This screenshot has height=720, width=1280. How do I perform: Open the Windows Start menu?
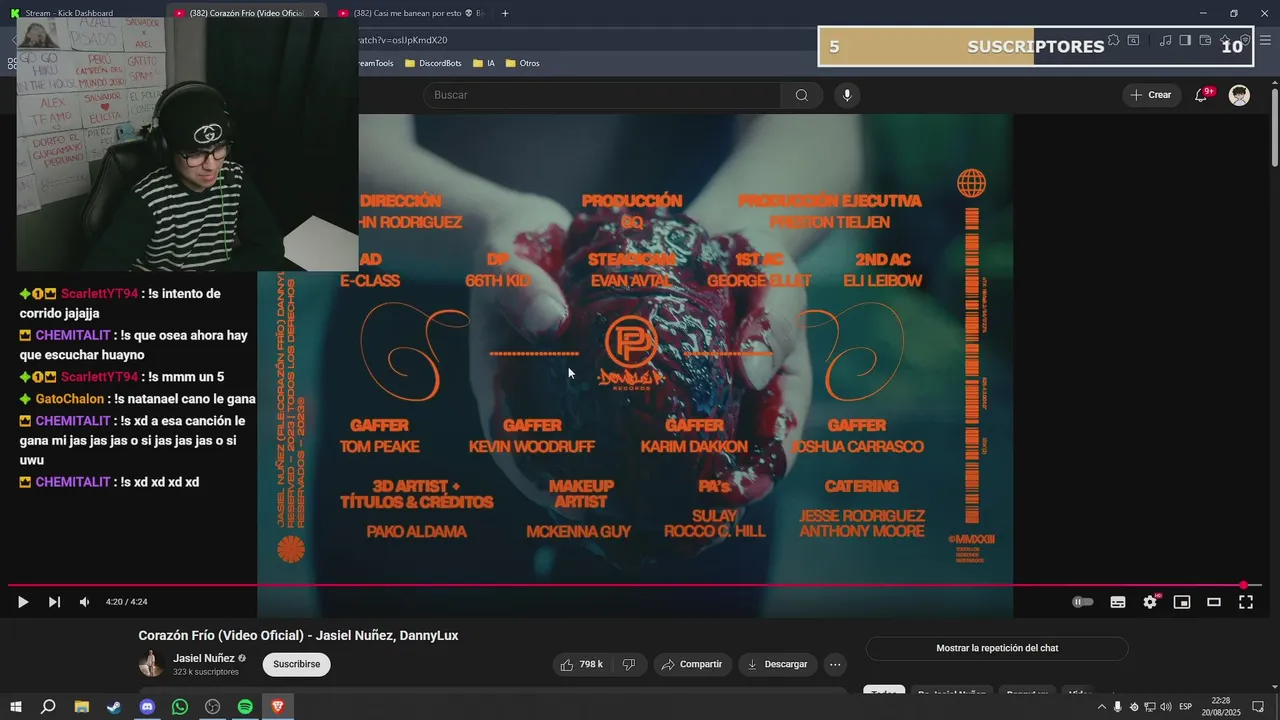[x=15, y=707]
